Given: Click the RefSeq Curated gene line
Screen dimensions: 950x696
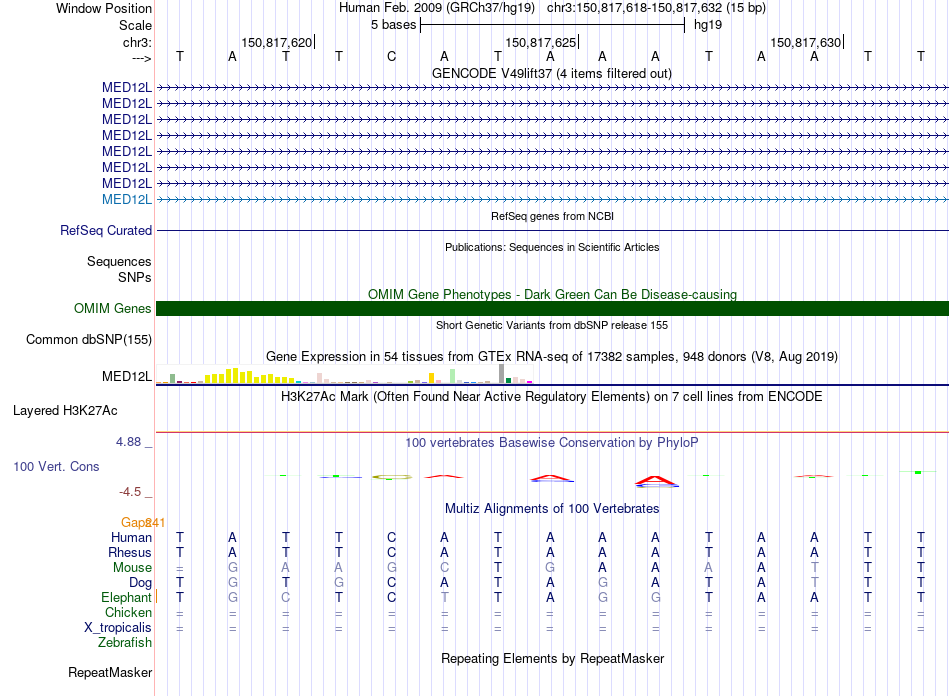Looking at the screenshot, I should 552,230.
